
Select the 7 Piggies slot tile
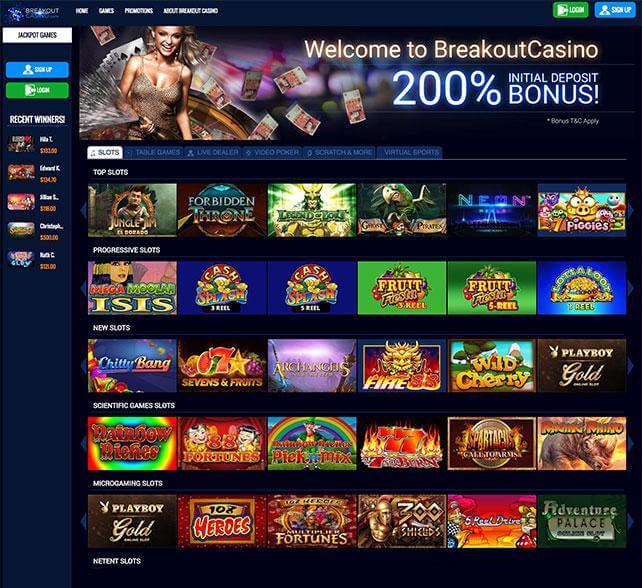click(x=581, y=210)
